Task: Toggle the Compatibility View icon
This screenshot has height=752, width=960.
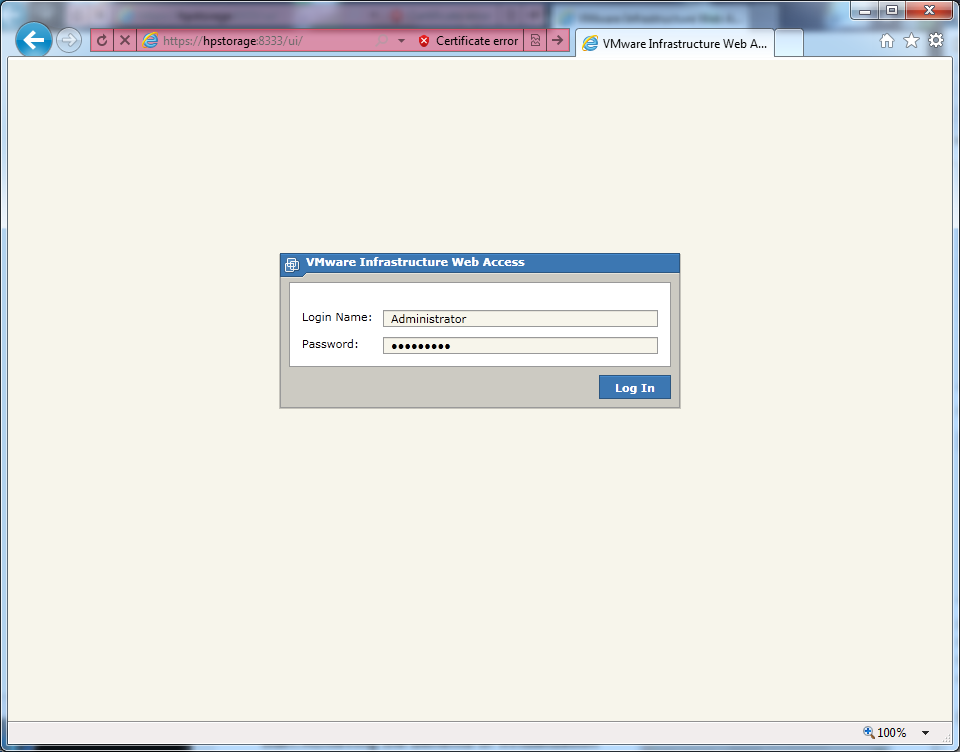Action: [535, 41]
